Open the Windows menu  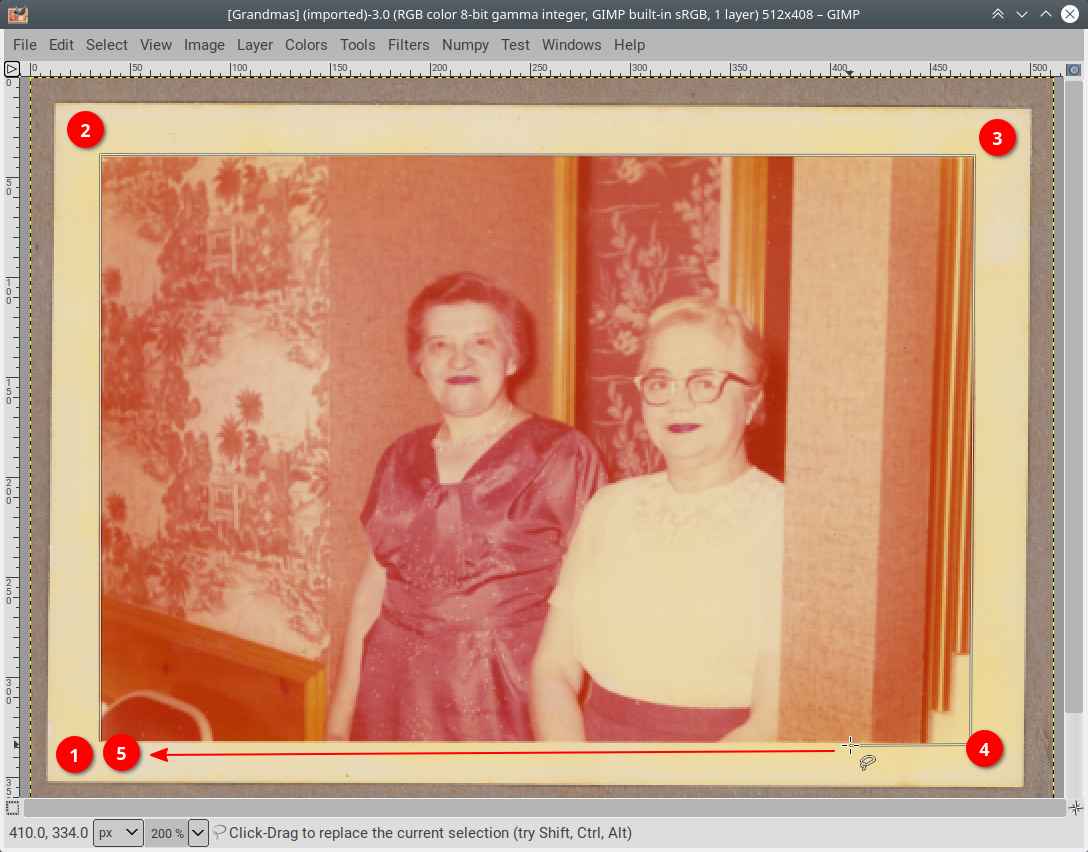coord(571,44)
